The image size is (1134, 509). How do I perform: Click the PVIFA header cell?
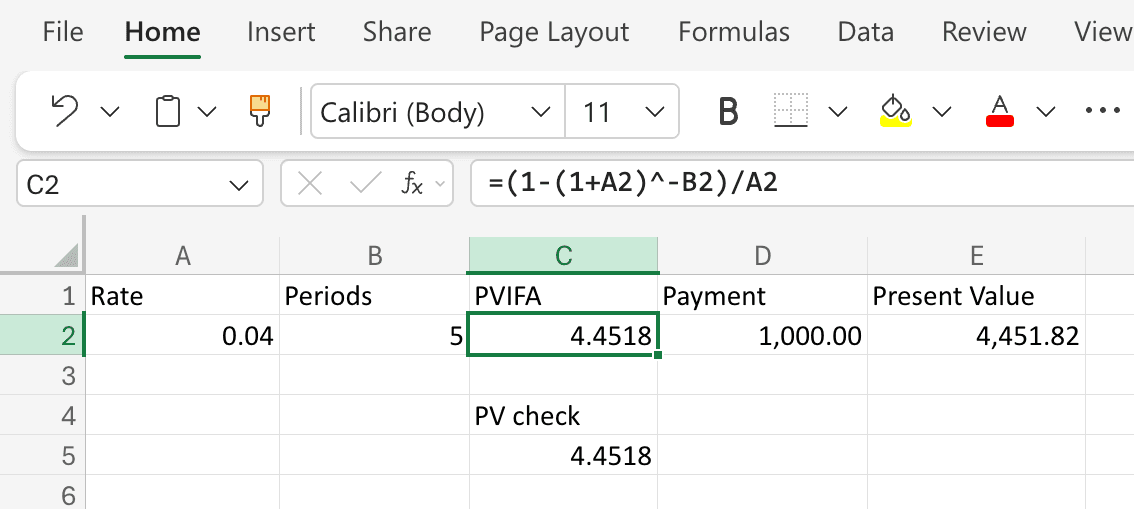(x=563, y=295)
